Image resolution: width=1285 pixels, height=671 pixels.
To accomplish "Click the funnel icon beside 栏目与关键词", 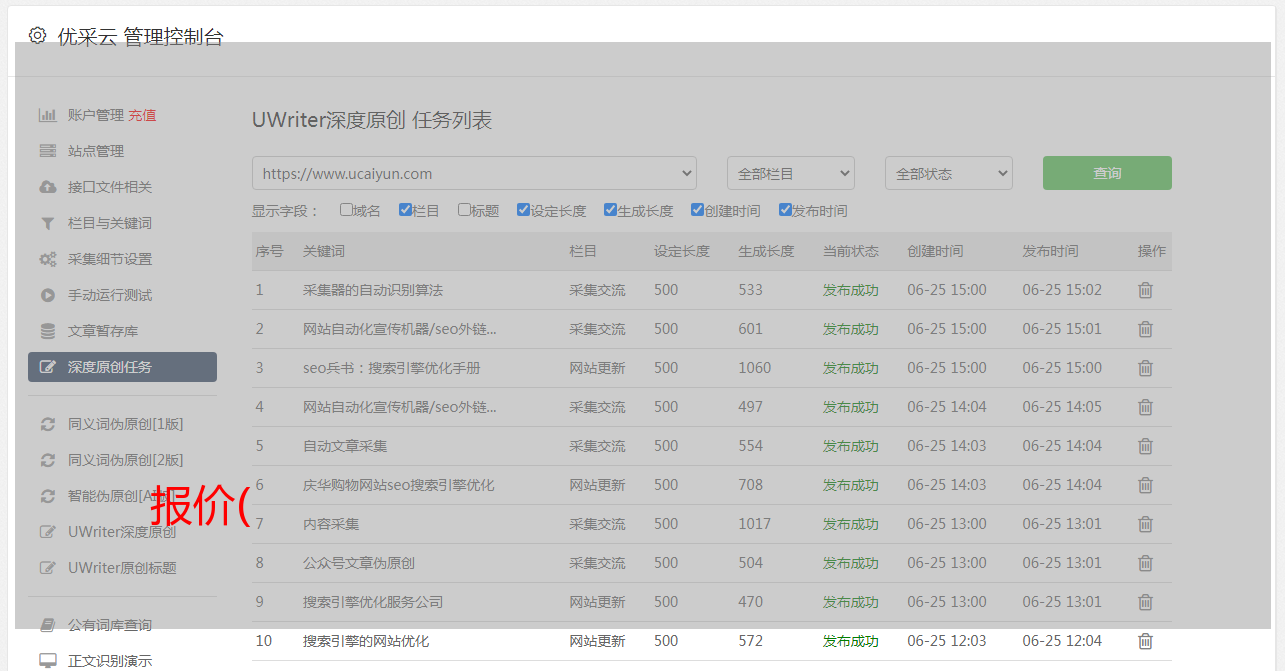I will (x=47, y=223).
